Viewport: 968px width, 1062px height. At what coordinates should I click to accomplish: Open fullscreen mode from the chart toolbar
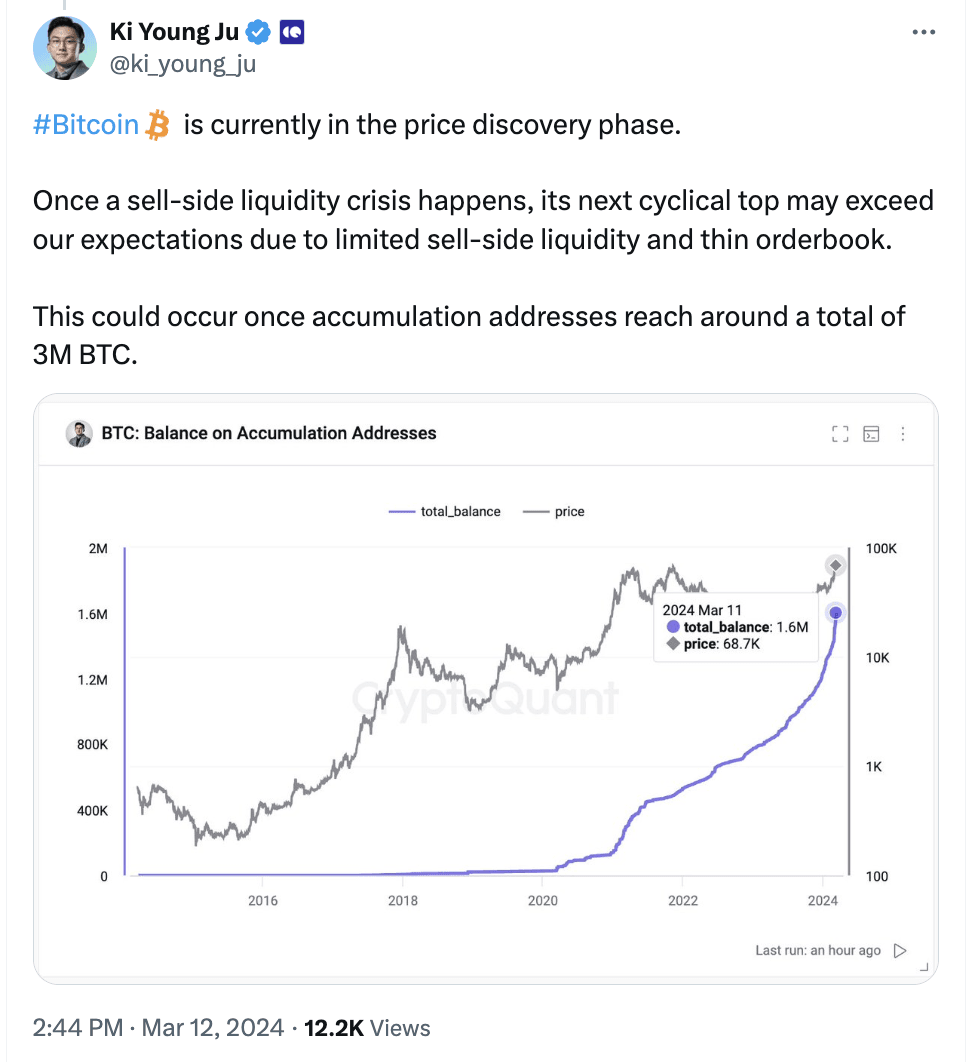[840, 434]
